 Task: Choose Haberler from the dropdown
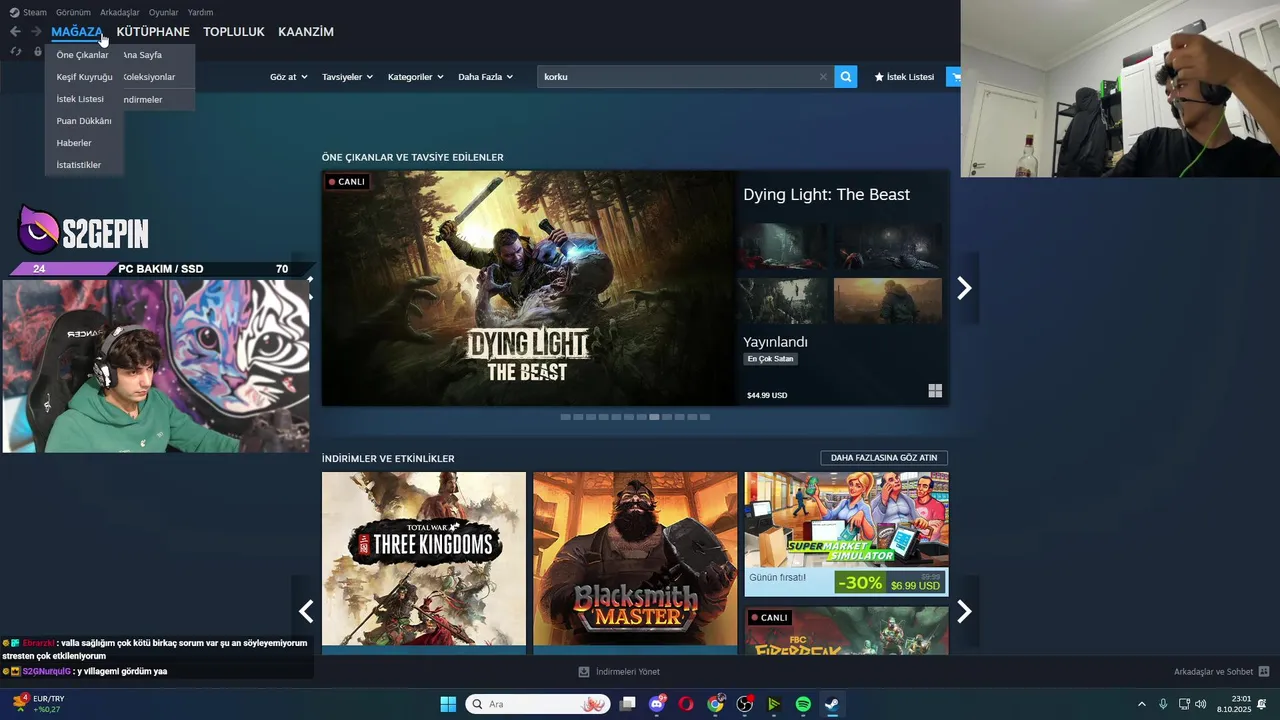pyautogui.click(x=74, y=143)
